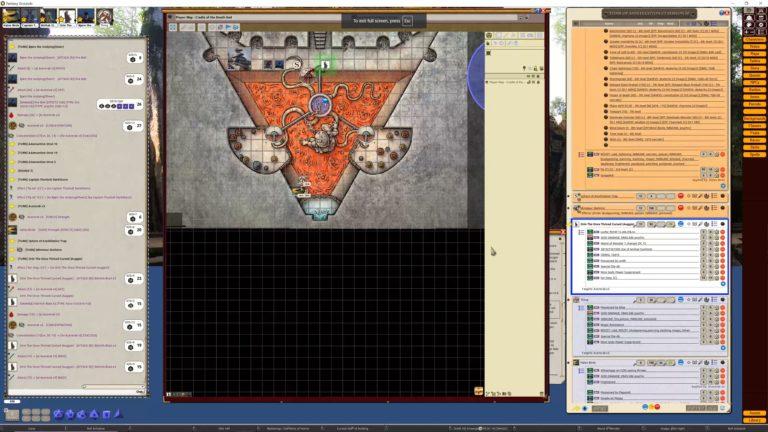This screenshot has width=768, height=432.
Task: Open the NPCs sidebar tab
Action: pos(754,82)
